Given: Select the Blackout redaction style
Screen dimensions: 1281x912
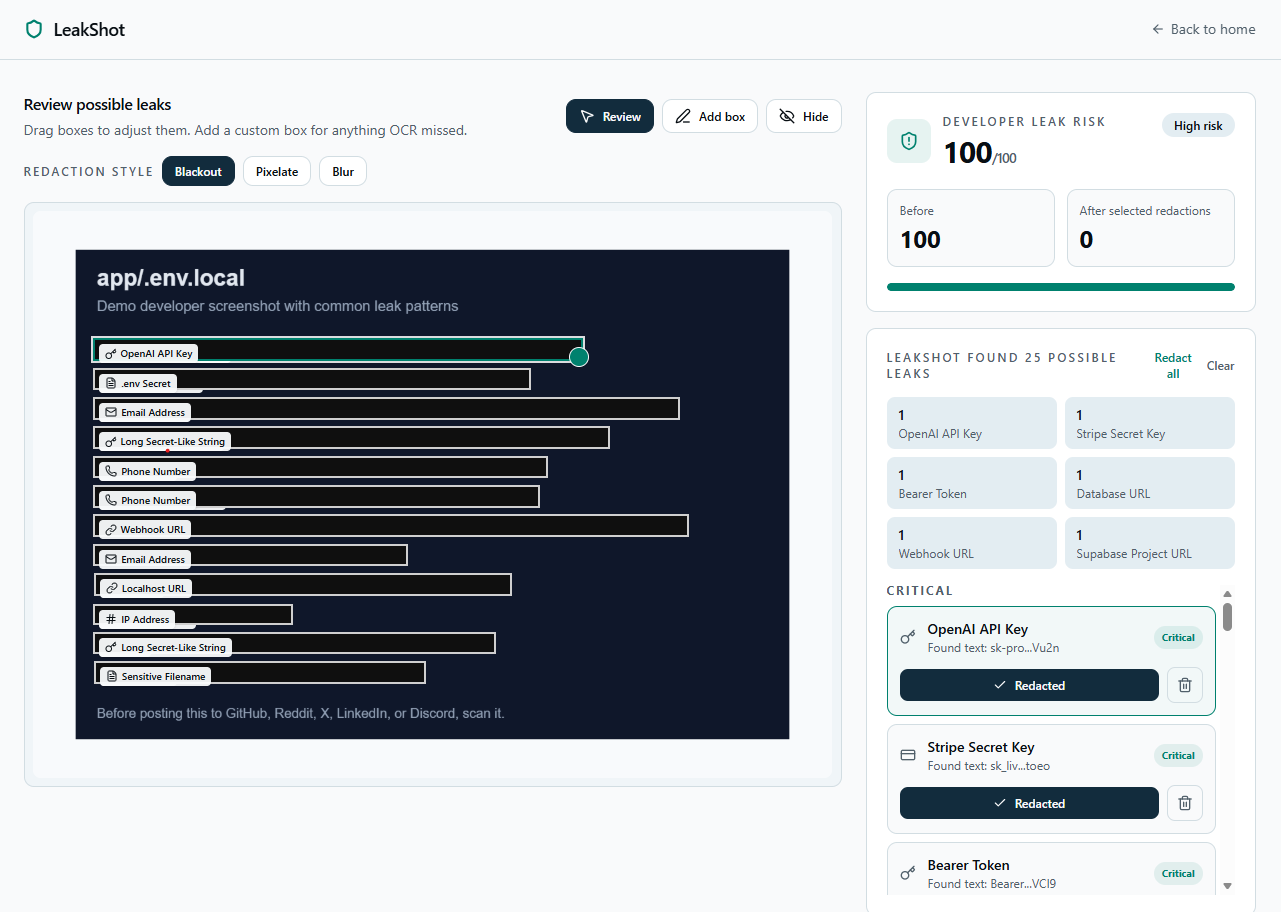Looking at the screenshot, I should coord(198,171).
